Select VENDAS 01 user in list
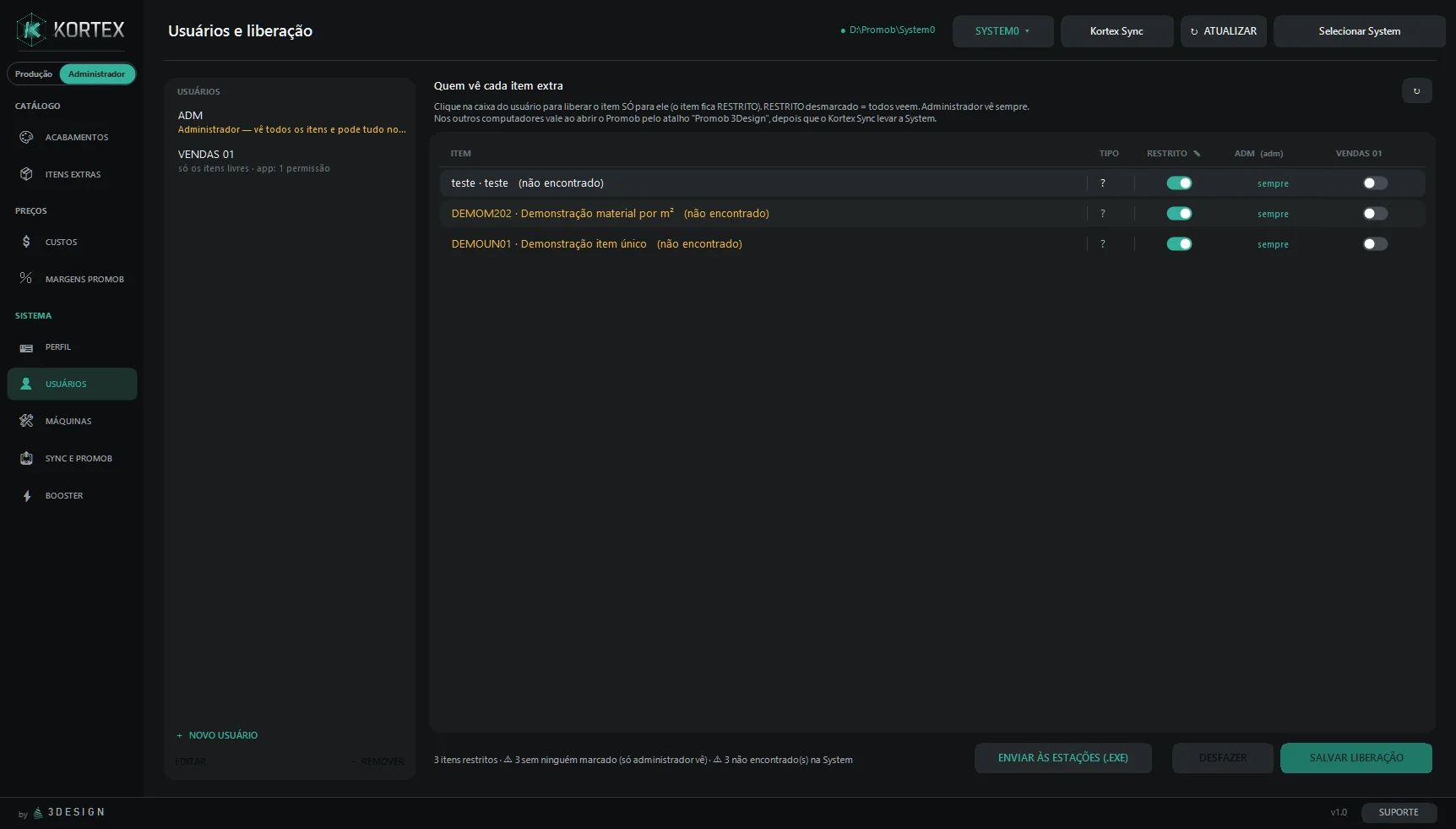The width and height of the screenshot is (1456, 829). click(x=290, y=161)
